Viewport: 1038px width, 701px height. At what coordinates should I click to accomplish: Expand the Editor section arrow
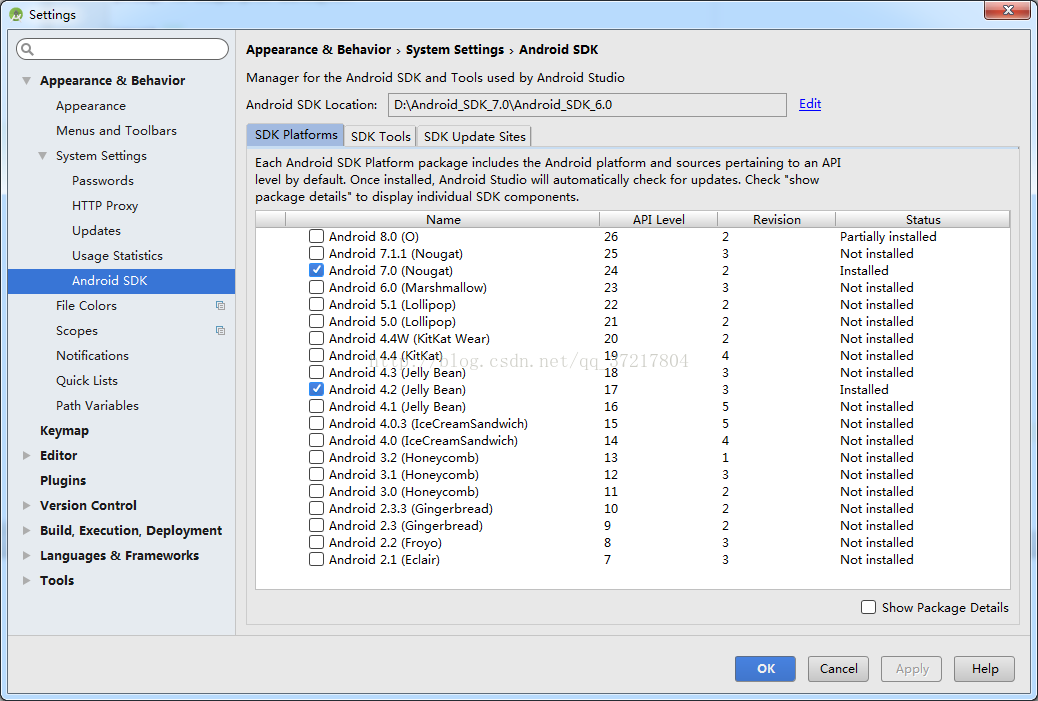coord(26,455)
